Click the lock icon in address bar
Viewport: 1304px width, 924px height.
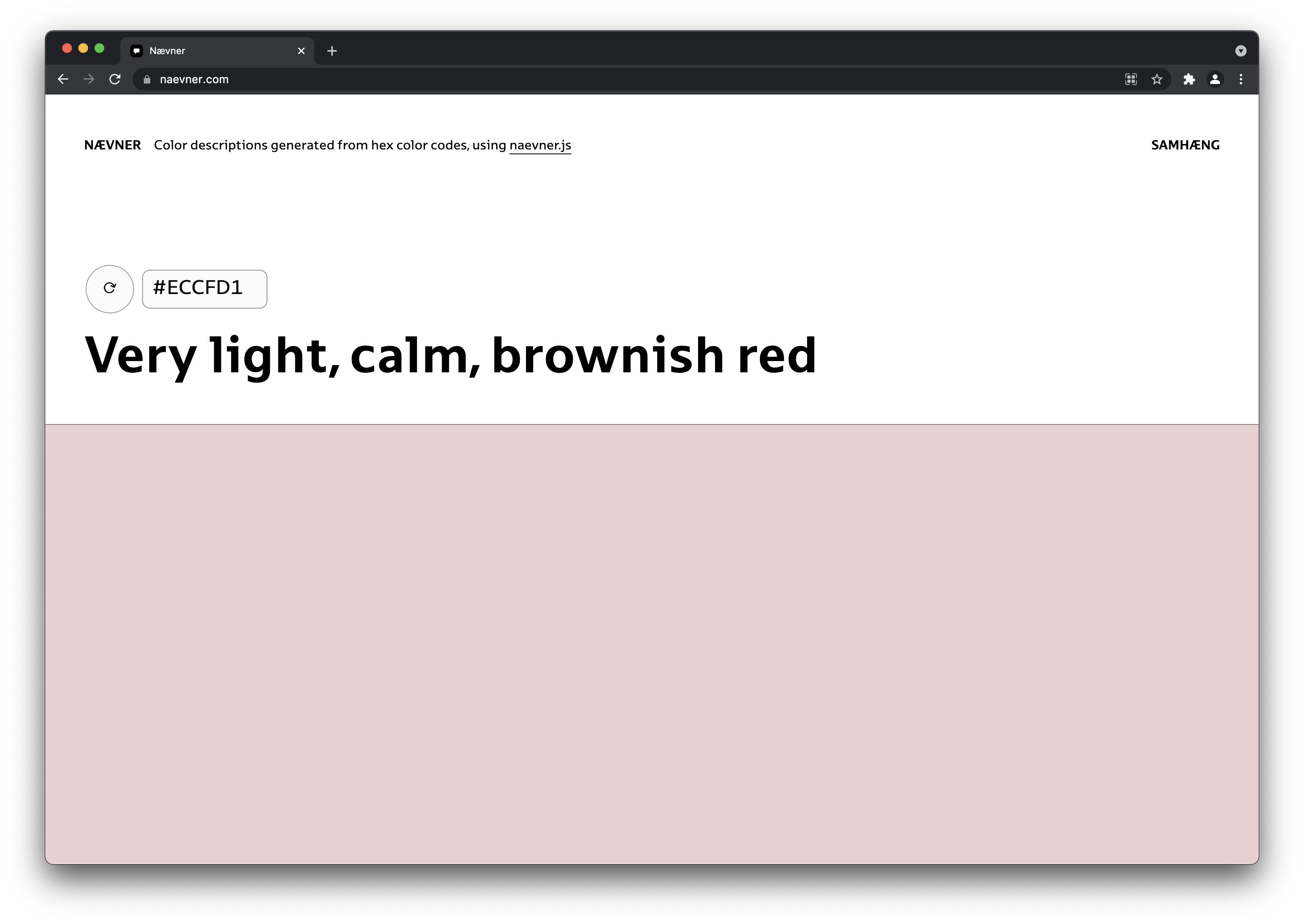pyautogui.click(x=147, y=80)
